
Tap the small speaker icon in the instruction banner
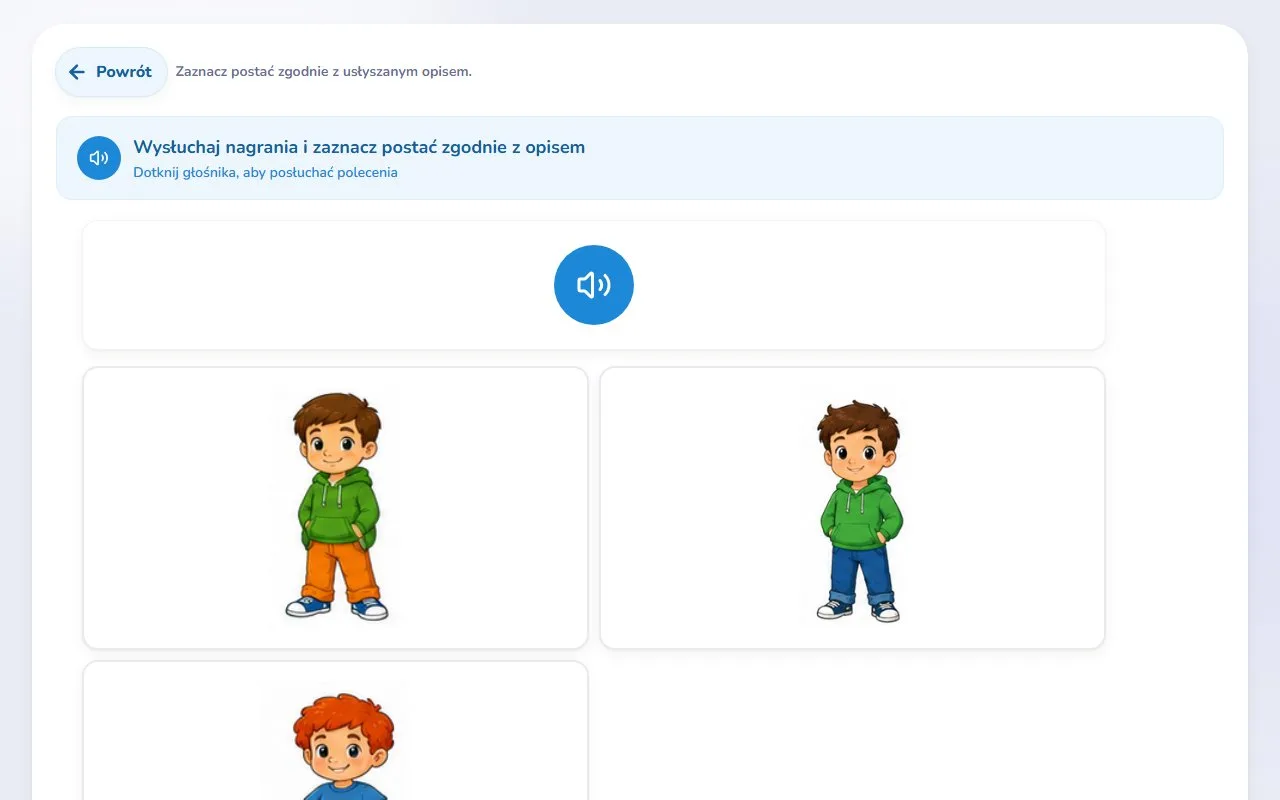[x=99, y=158]
